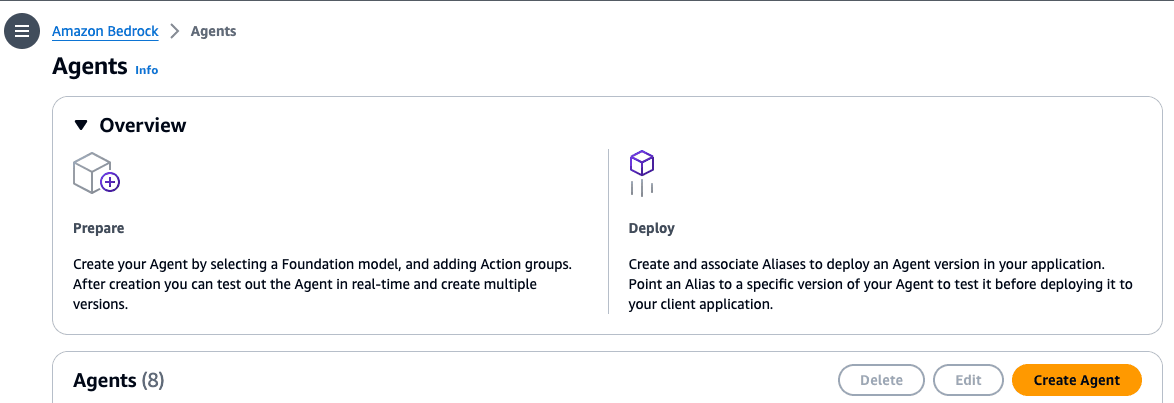Click the Agents list panel heading

pyautogui.click(x=105, y=380)
